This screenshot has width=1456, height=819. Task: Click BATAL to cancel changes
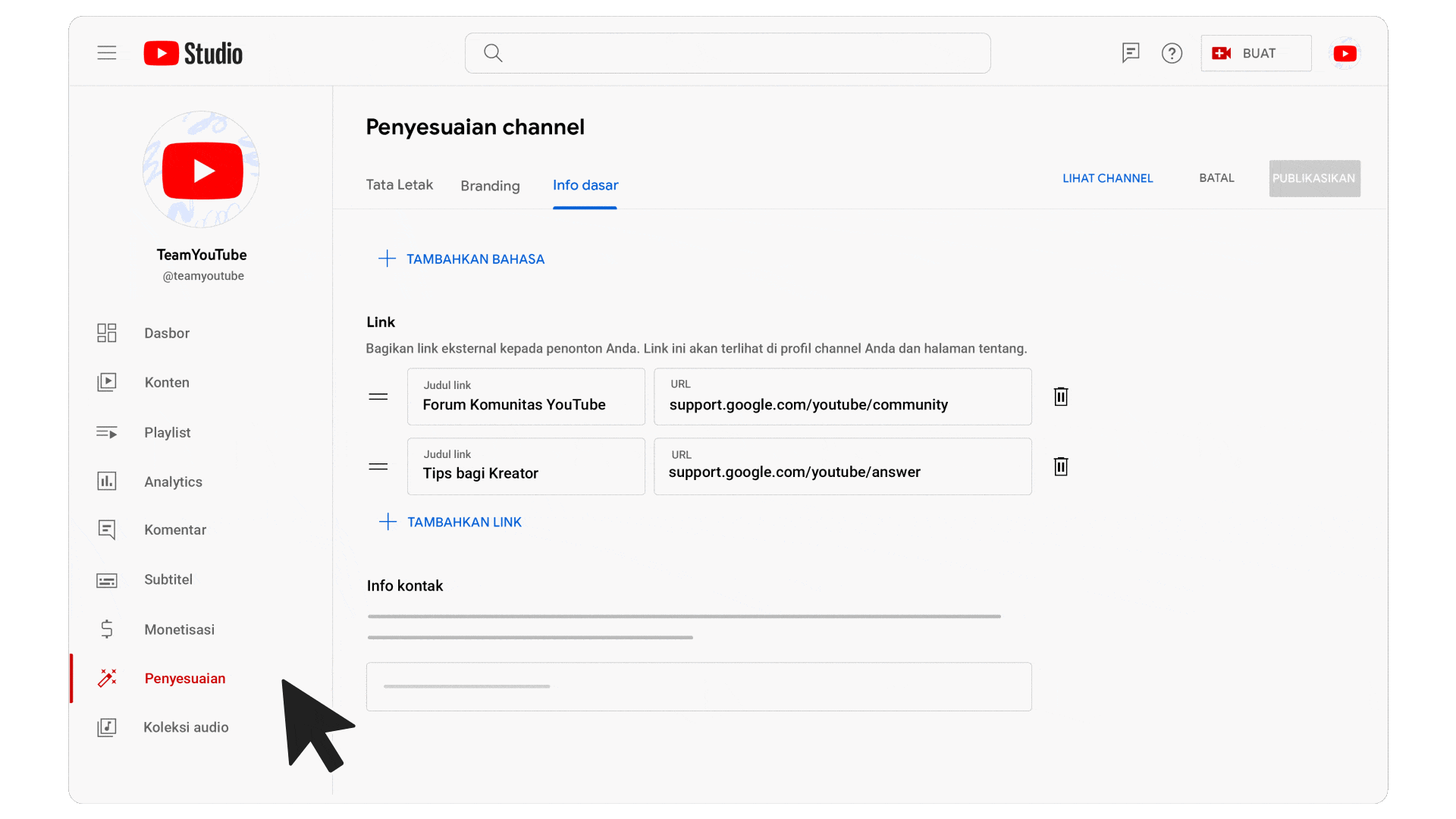click(x=1217, y=178)
